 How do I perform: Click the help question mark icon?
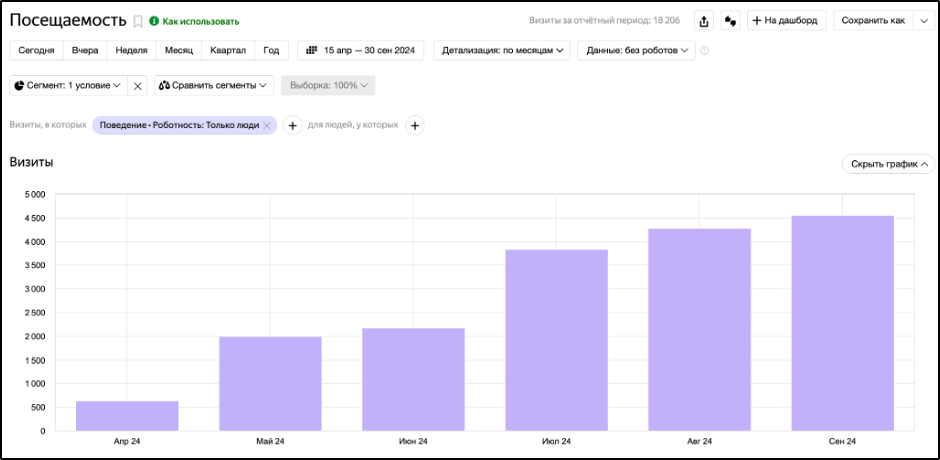coord(705,51)
